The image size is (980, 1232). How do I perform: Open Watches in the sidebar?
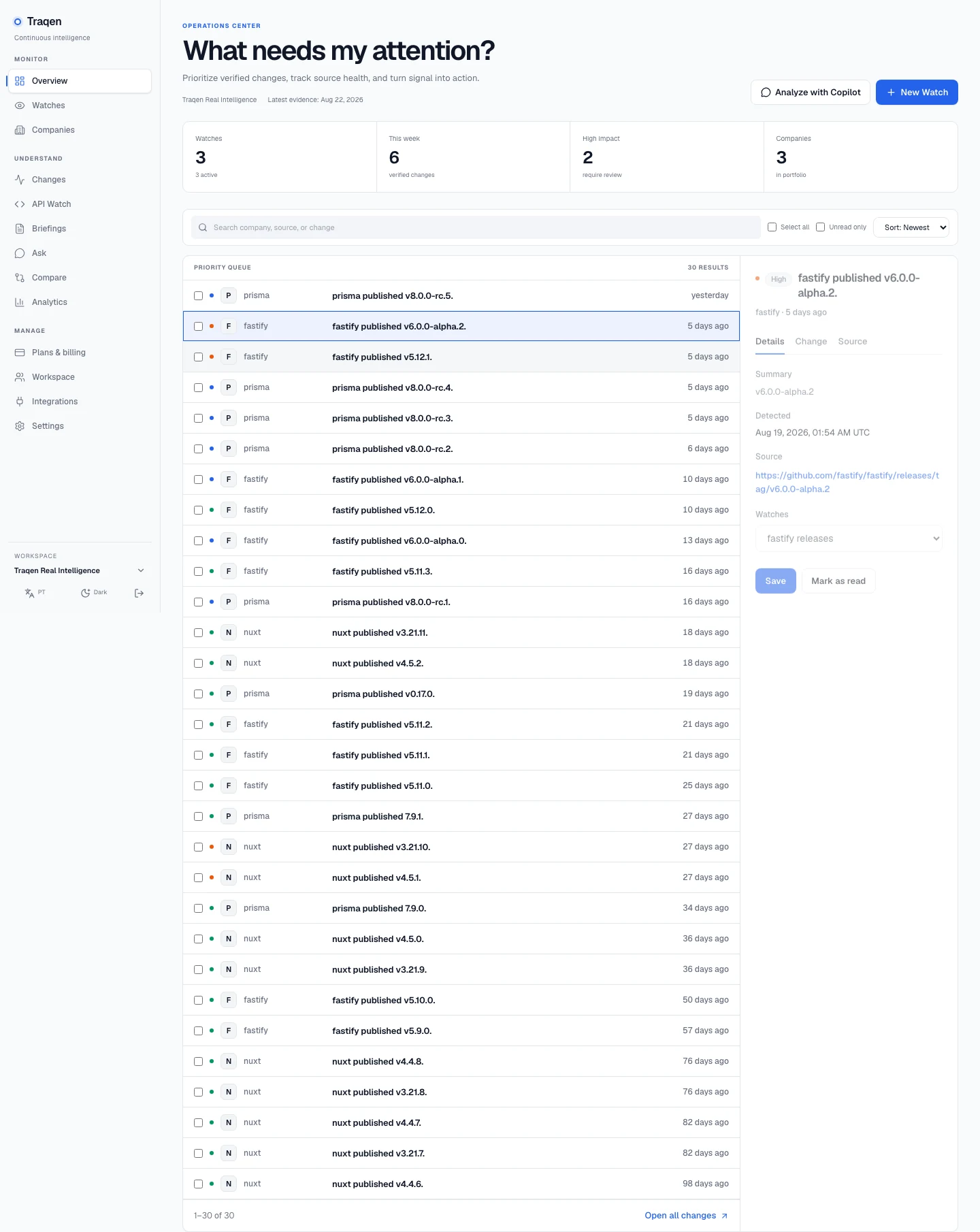80,106
